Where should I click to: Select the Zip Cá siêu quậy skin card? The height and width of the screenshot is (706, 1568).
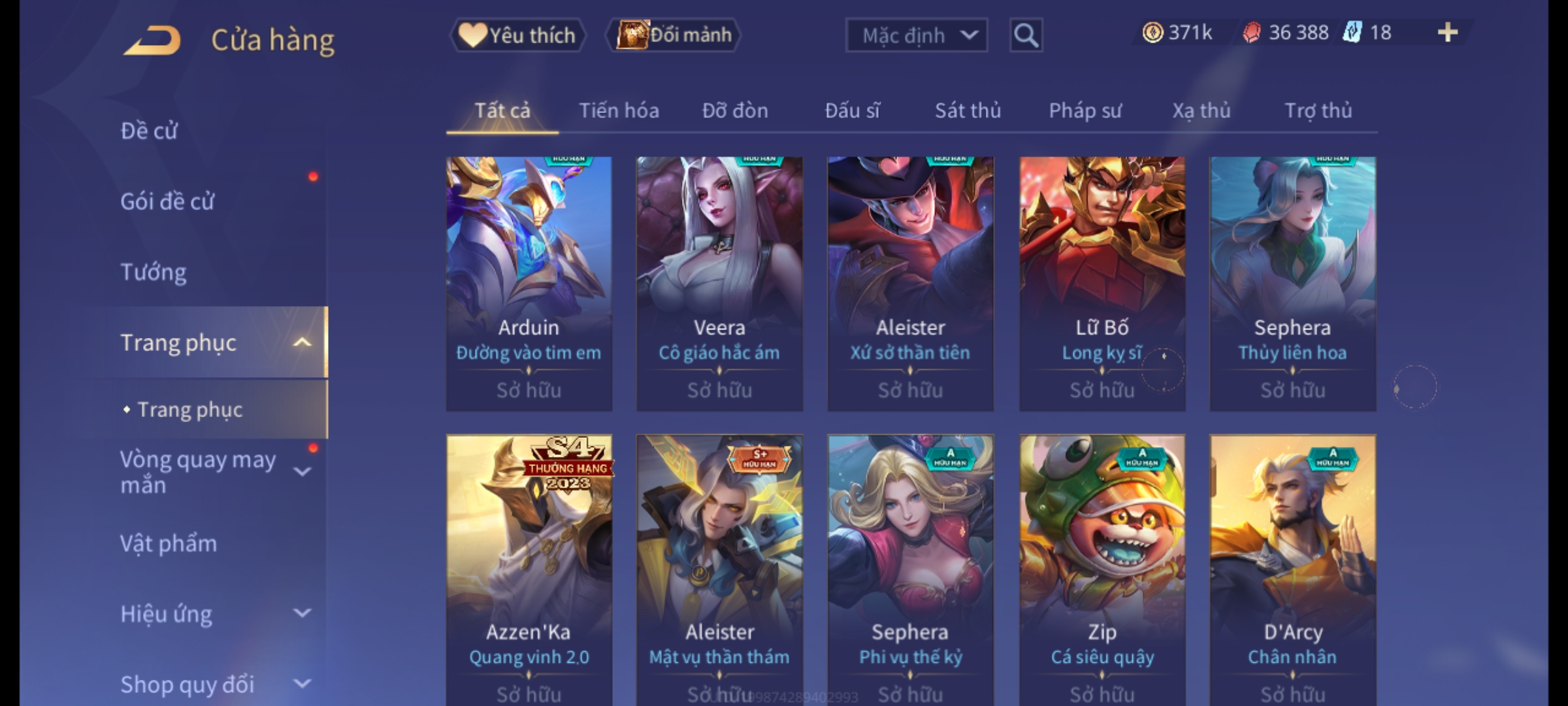pyautogui.click(x=1102, y=570)
